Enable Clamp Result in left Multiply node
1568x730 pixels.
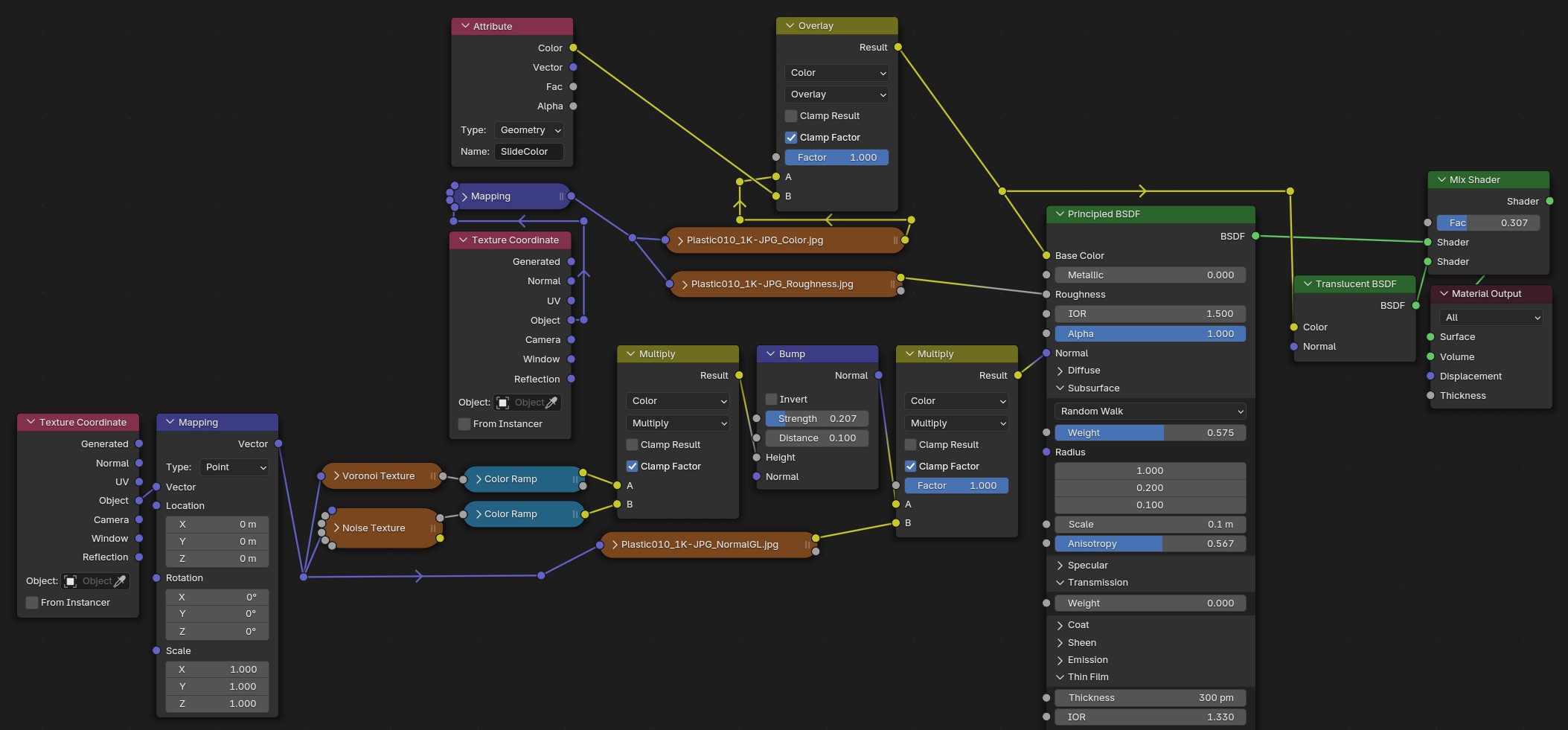(632, 445)
